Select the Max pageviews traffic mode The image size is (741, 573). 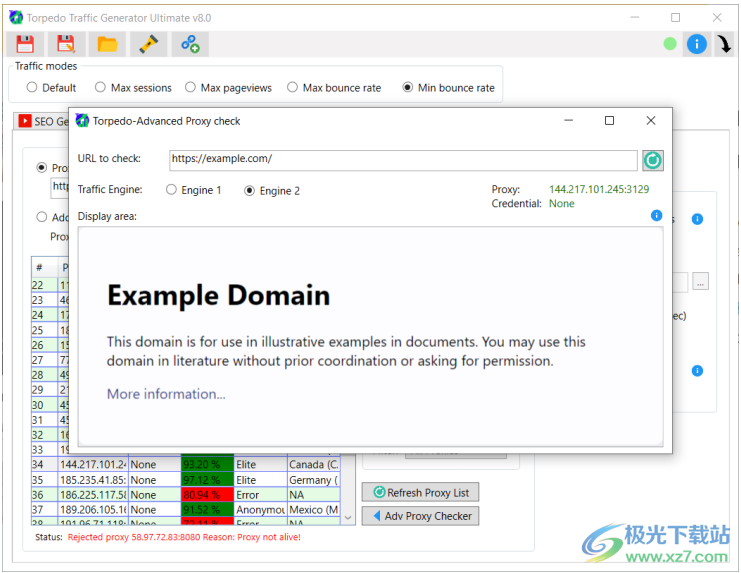click(228, 87)
